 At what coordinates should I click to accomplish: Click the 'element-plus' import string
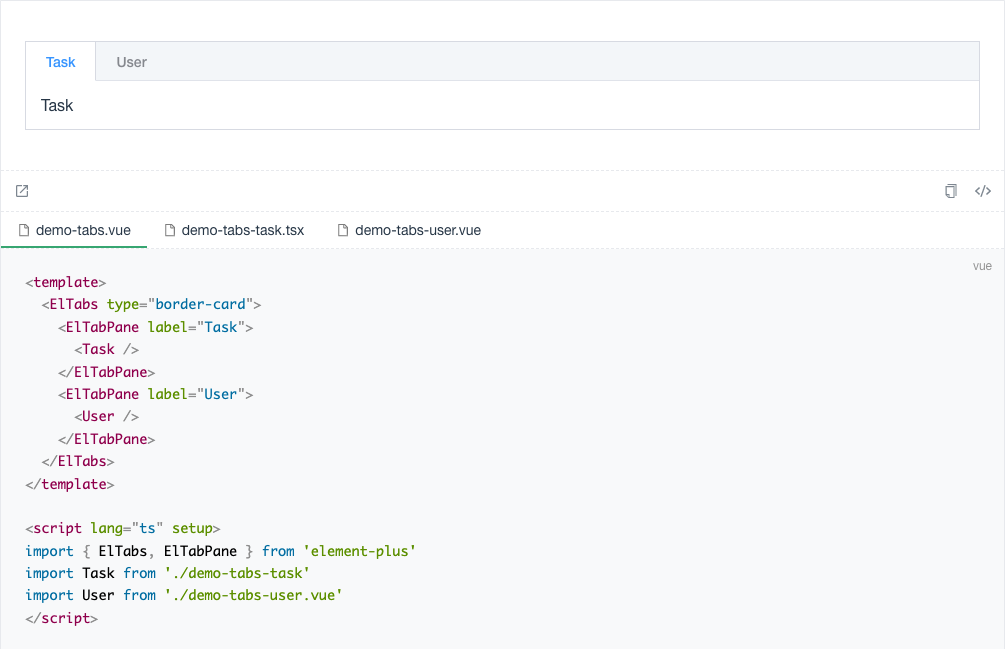pyautogui.click(x=360, y=551)
